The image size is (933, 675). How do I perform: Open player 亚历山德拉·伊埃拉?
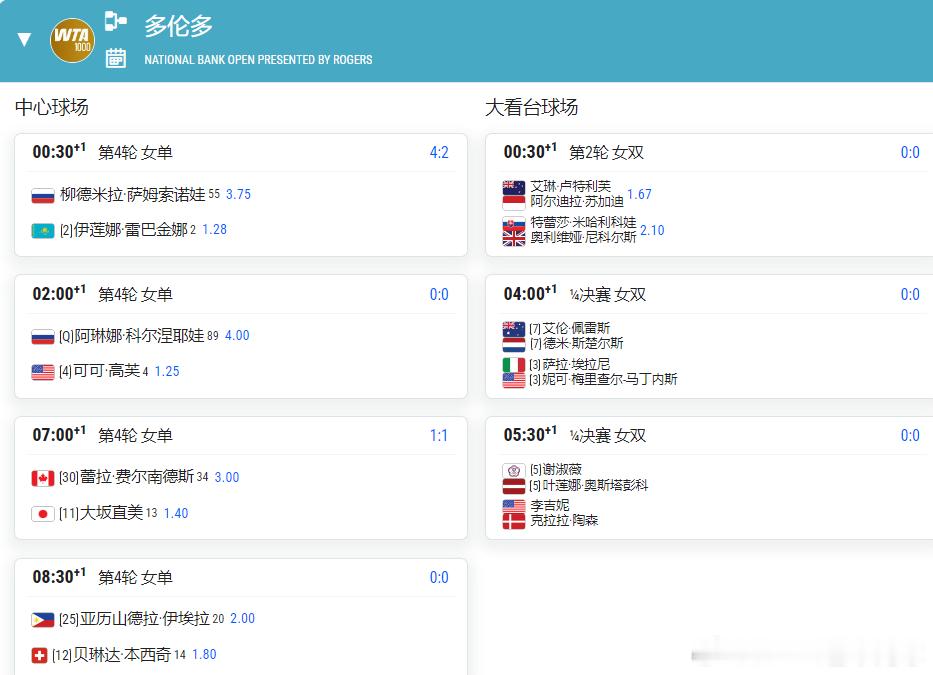(x=145, y=619)
